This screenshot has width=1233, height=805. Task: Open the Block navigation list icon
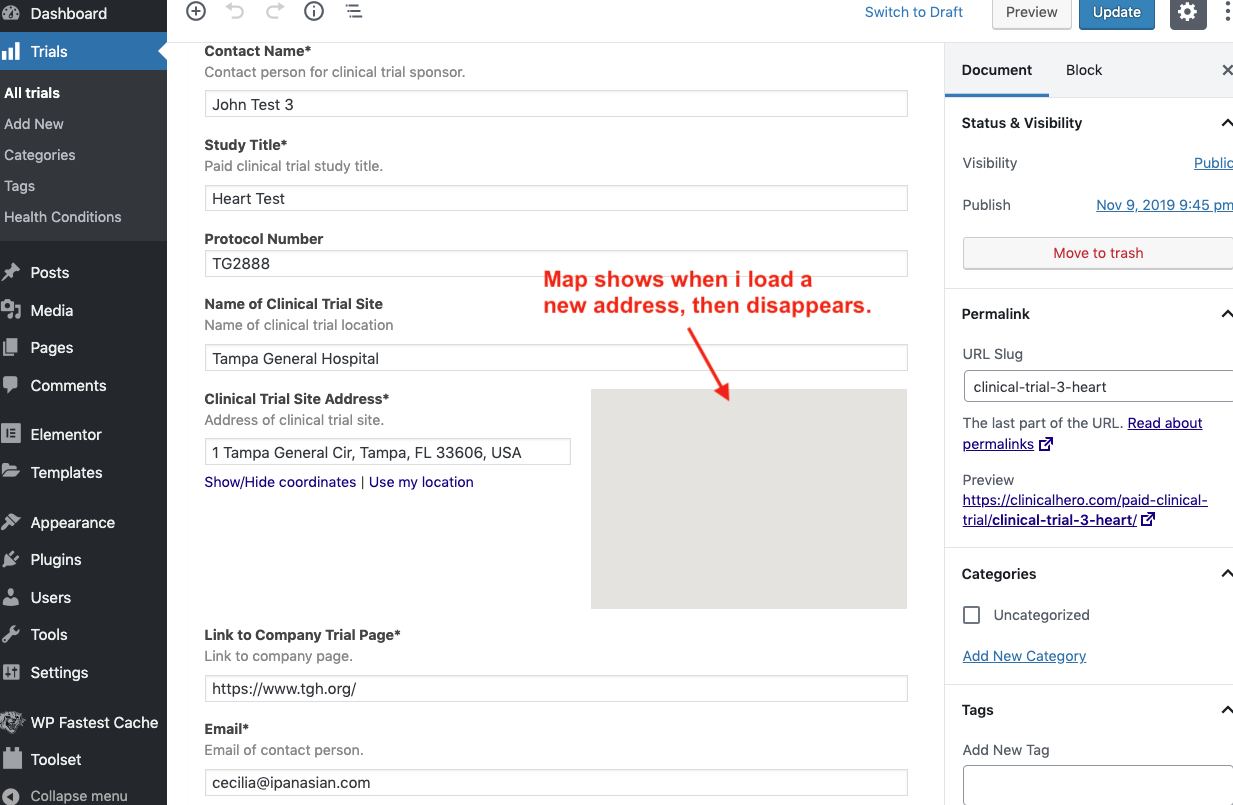coord(353,12)
